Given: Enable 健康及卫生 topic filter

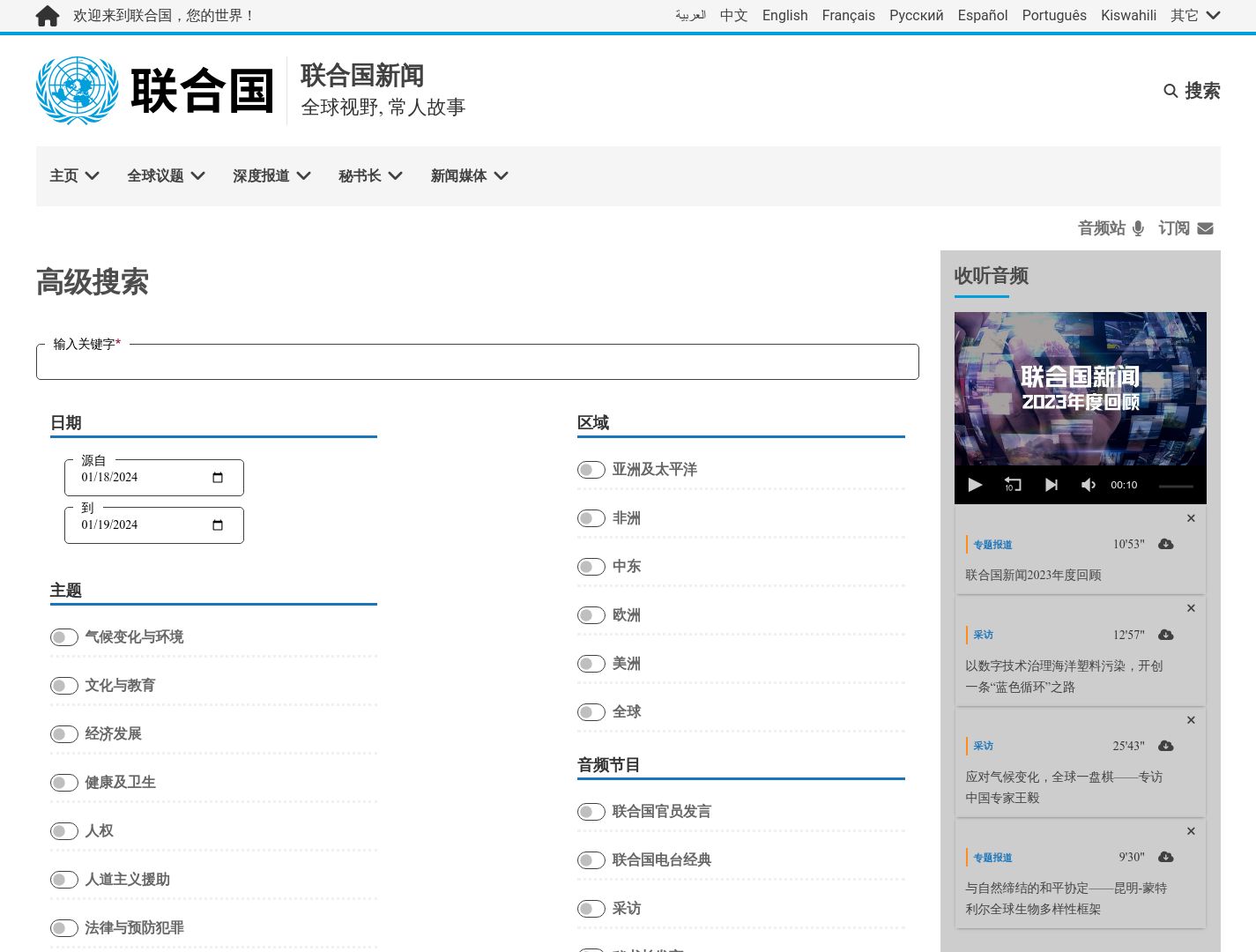Looking at the screenshot, I should [x=64, y=783].
